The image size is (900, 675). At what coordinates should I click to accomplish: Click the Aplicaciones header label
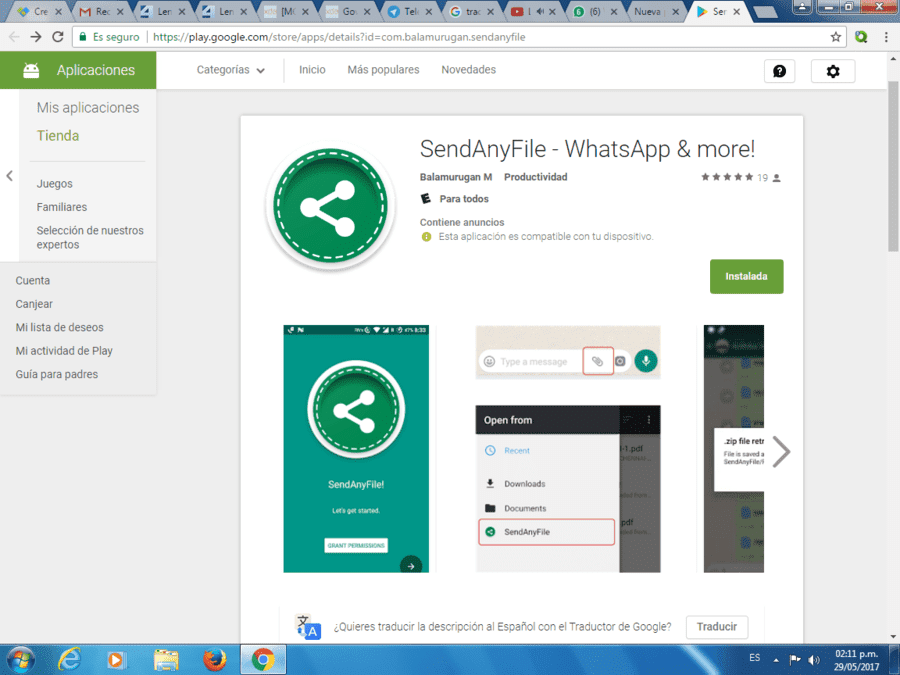pyautogui.click(x=96, y=70)
